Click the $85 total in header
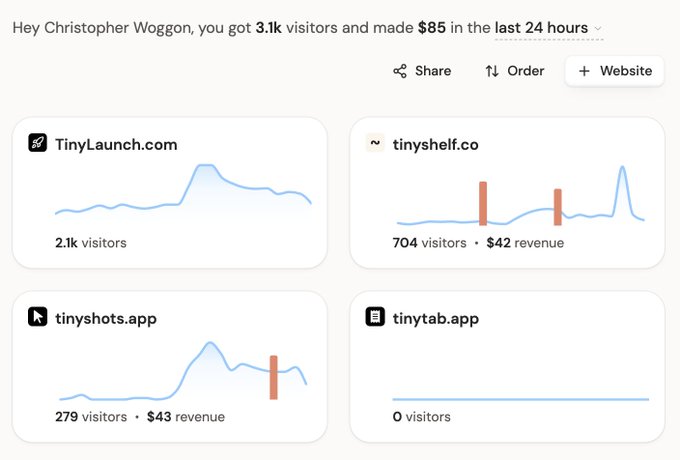Screen dimensions: 680x460 point(432,28)
